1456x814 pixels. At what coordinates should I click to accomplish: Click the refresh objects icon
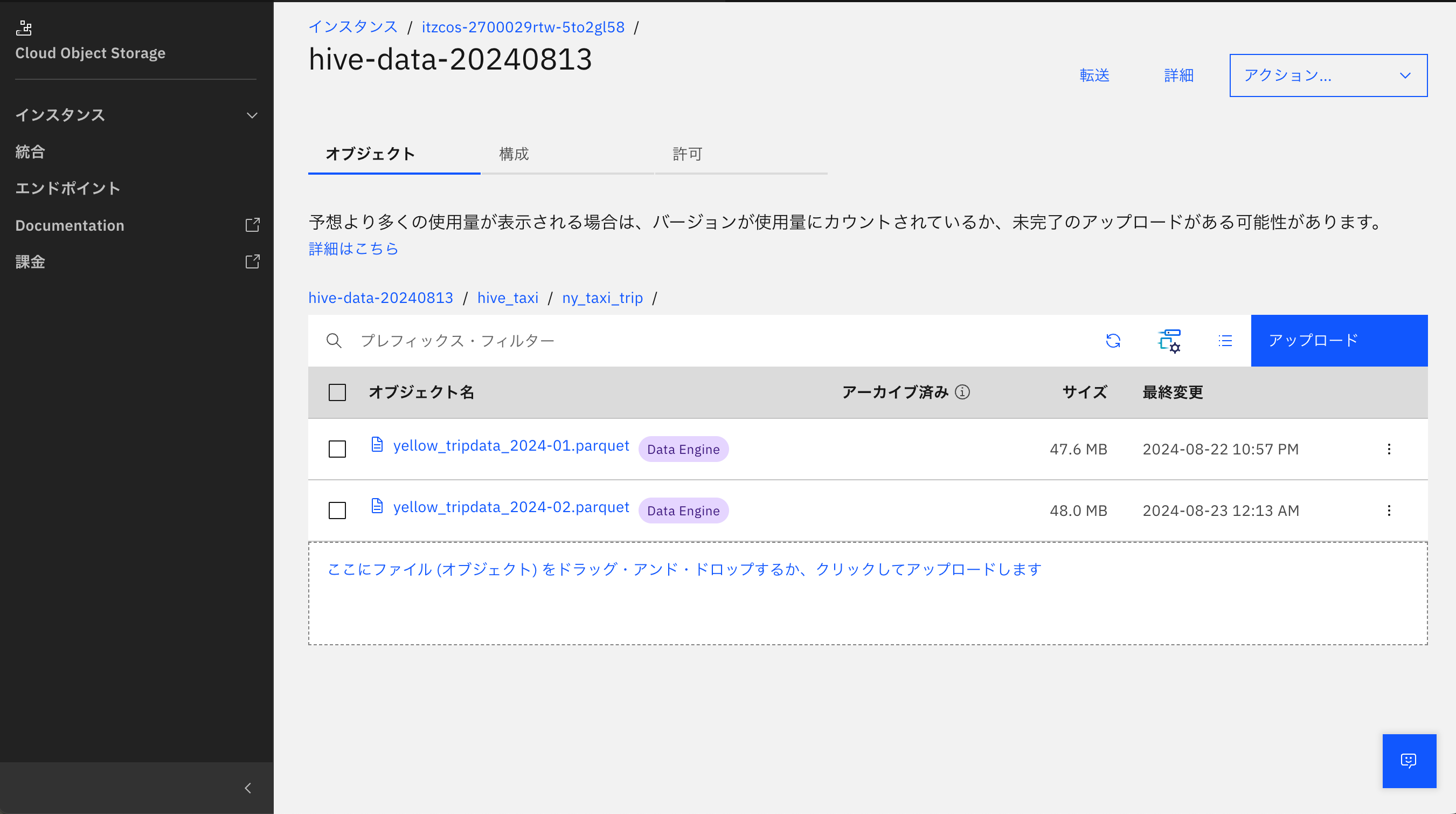click(1113, 341)
